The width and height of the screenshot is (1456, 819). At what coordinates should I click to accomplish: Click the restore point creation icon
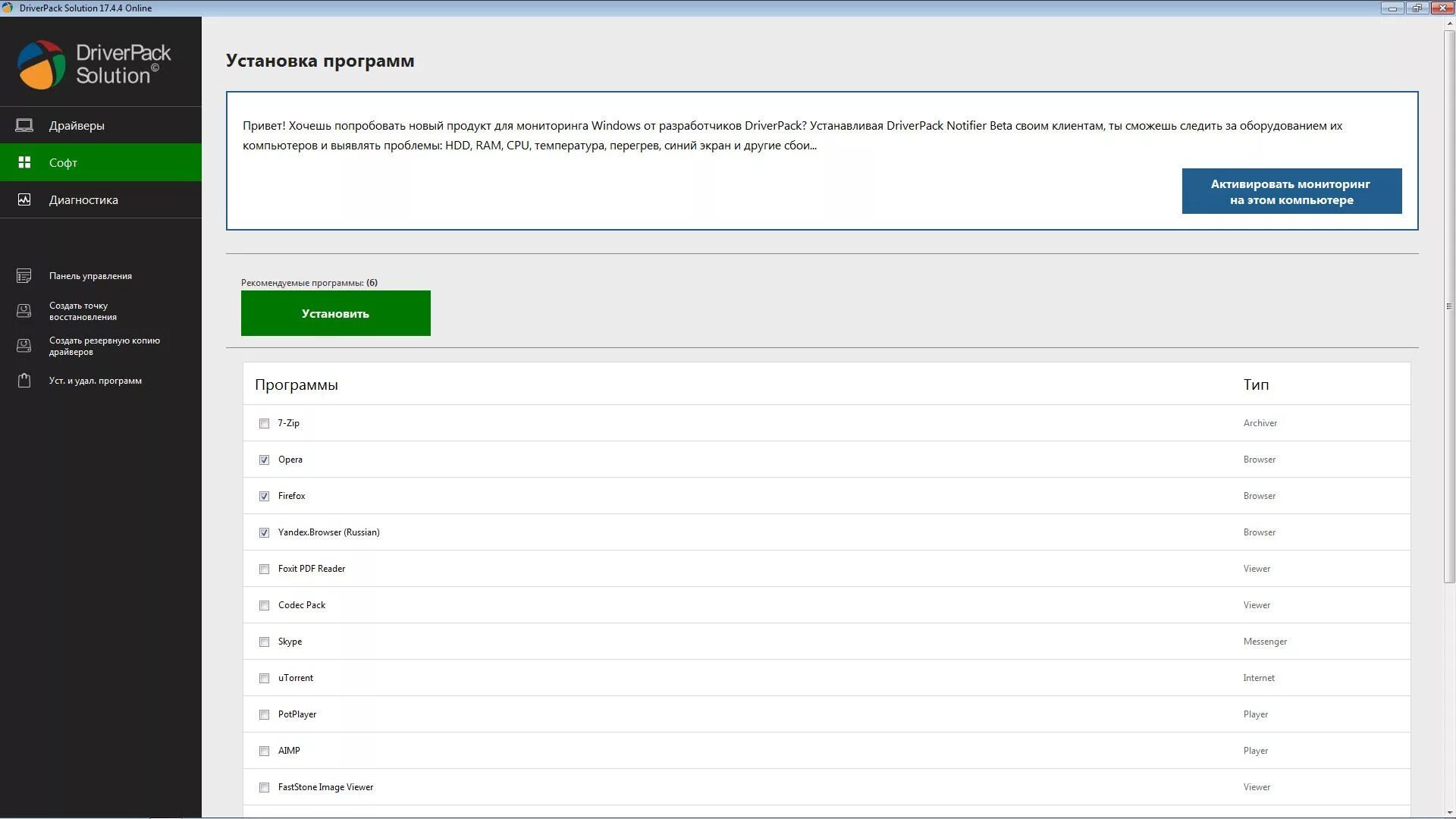pos(24,311)
